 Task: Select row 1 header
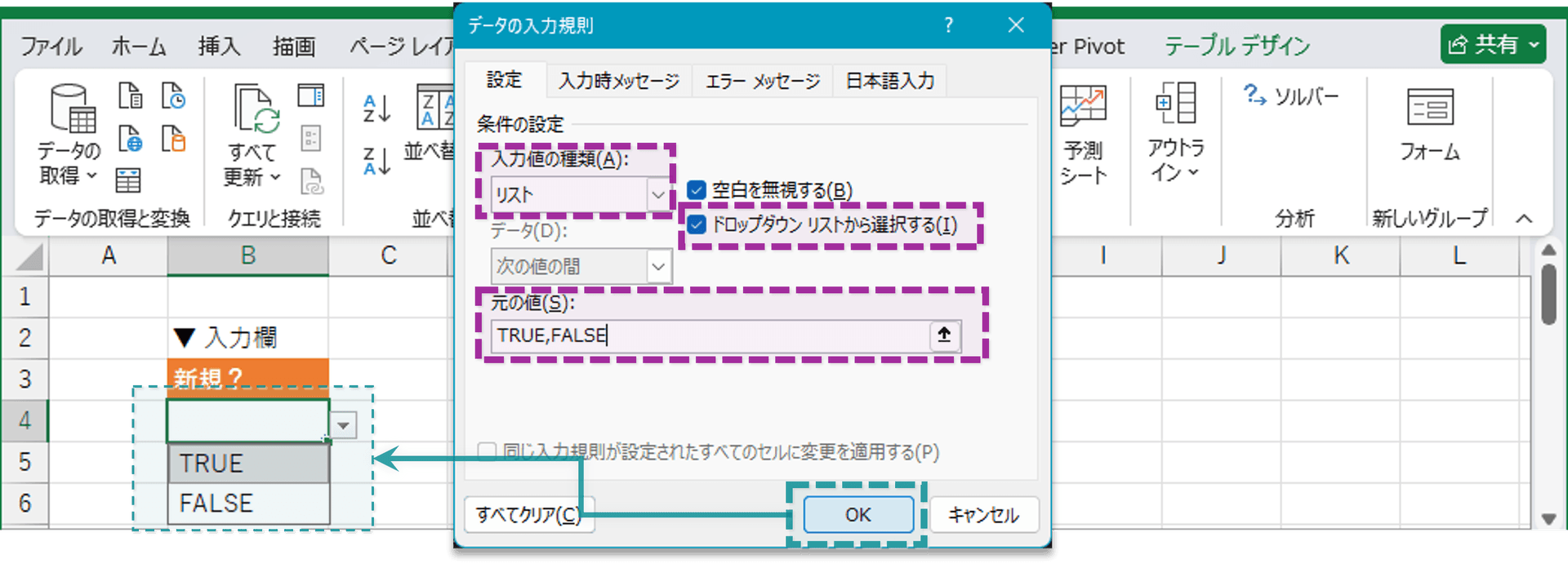tap(25, 296)
